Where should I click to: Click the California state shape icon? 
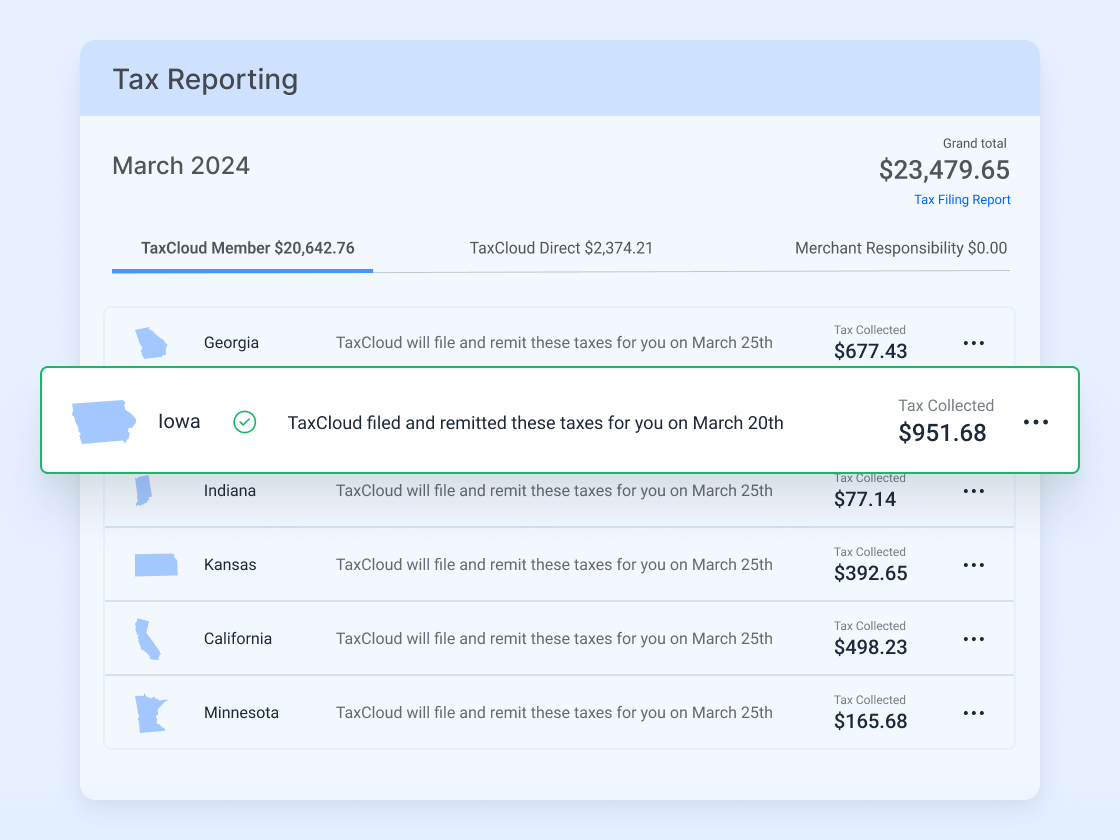(x=148, y=638)
